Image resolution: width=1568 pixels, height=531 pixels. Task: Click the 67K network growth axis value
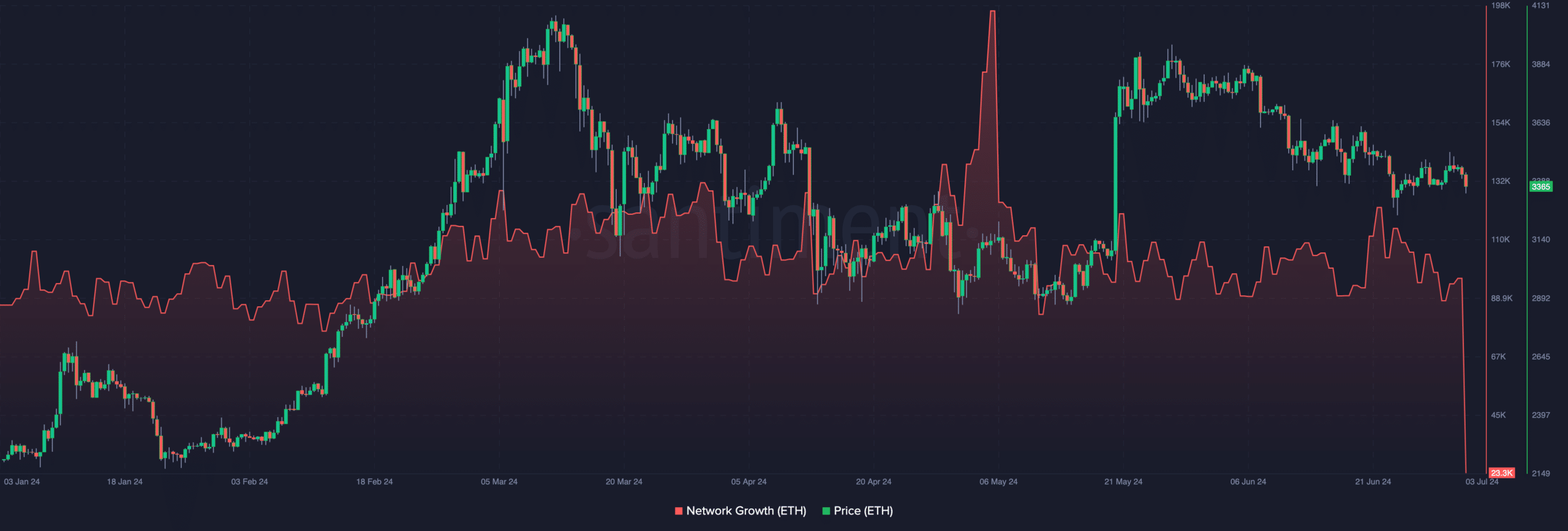pos(1499,356)
